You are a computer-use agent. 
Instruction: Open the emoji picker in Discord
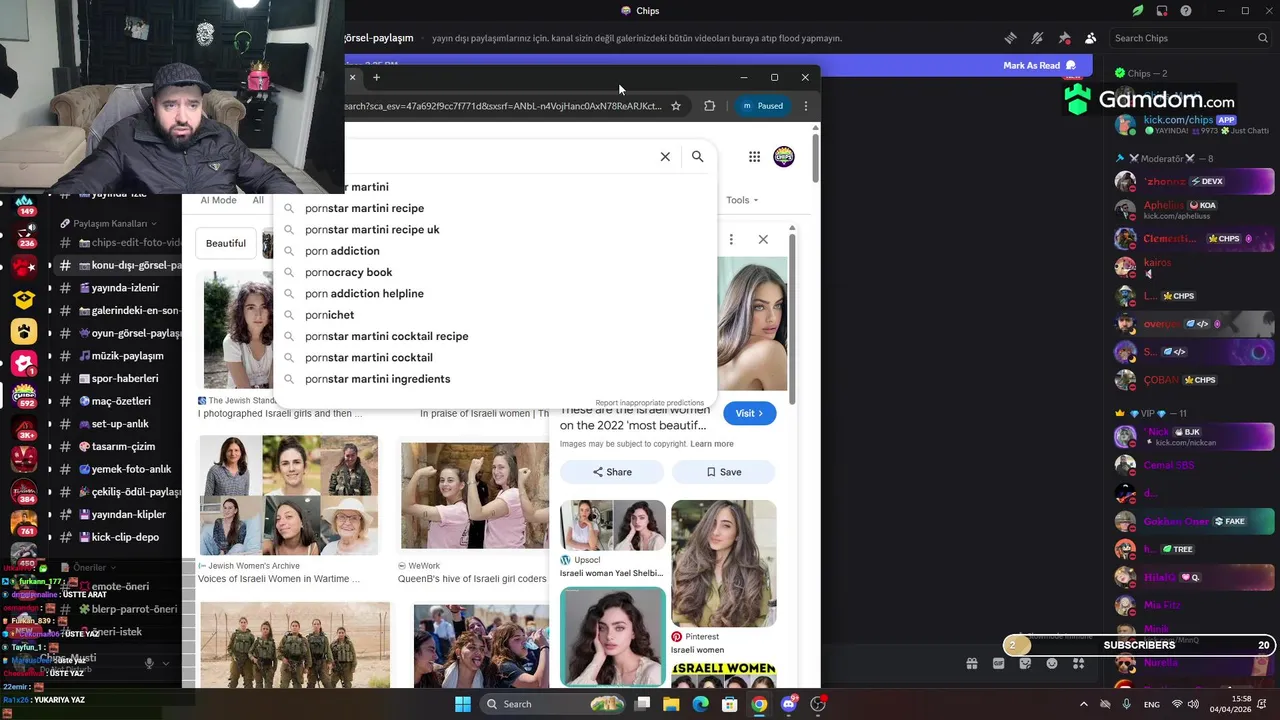pyautogui.click(x=1052, y=663)
